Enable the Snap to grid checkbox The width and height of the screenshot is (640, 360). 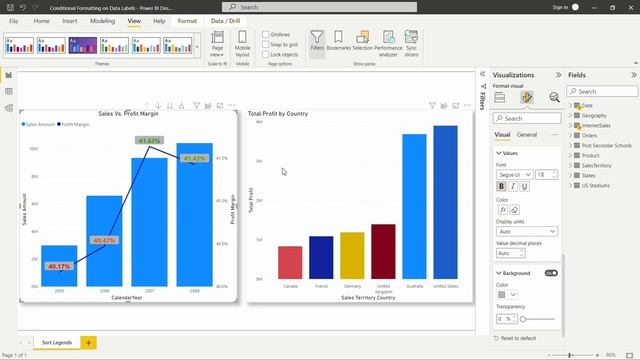point(265,44)
